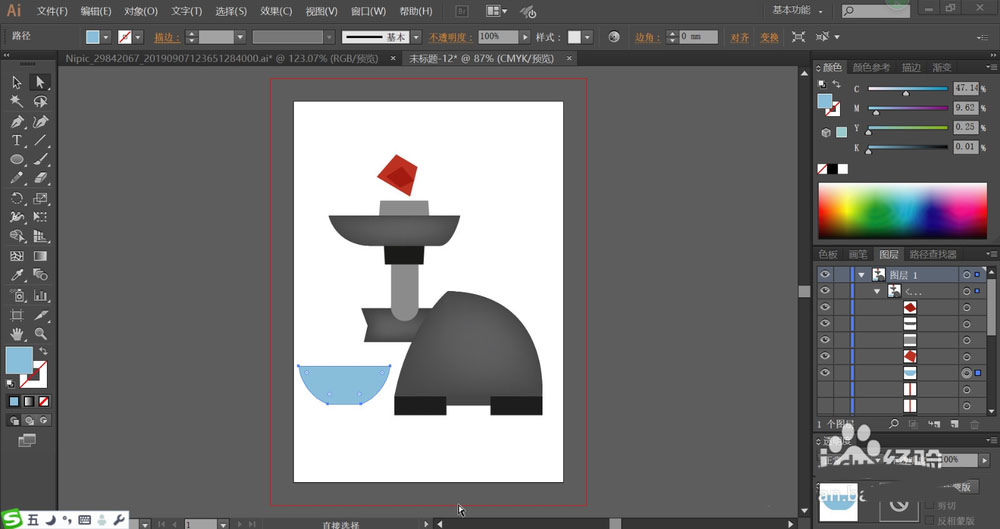Viewport: 1000px width, 529px height.
Task: Set toolbox paint mode to Gradient
Action: point(29,401)
